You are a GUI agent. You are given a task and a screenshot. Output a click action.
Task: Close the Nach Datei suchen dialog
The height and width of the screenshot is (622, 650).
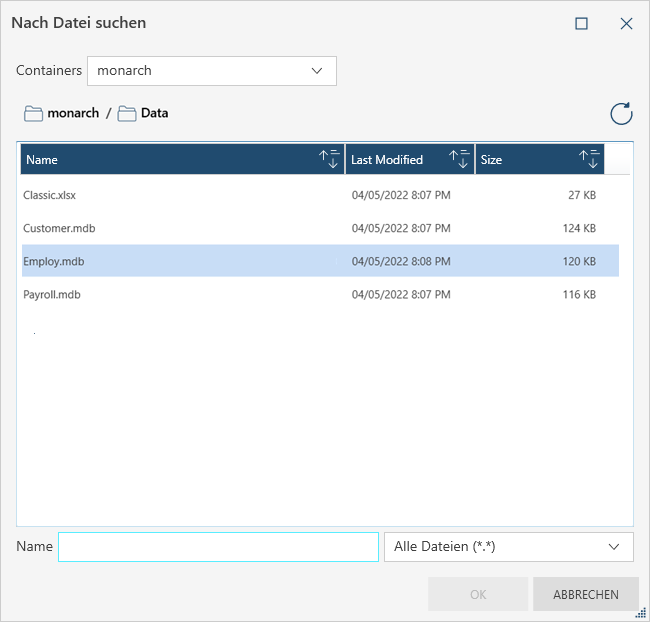pyautogui.click(x=626, y=23)
